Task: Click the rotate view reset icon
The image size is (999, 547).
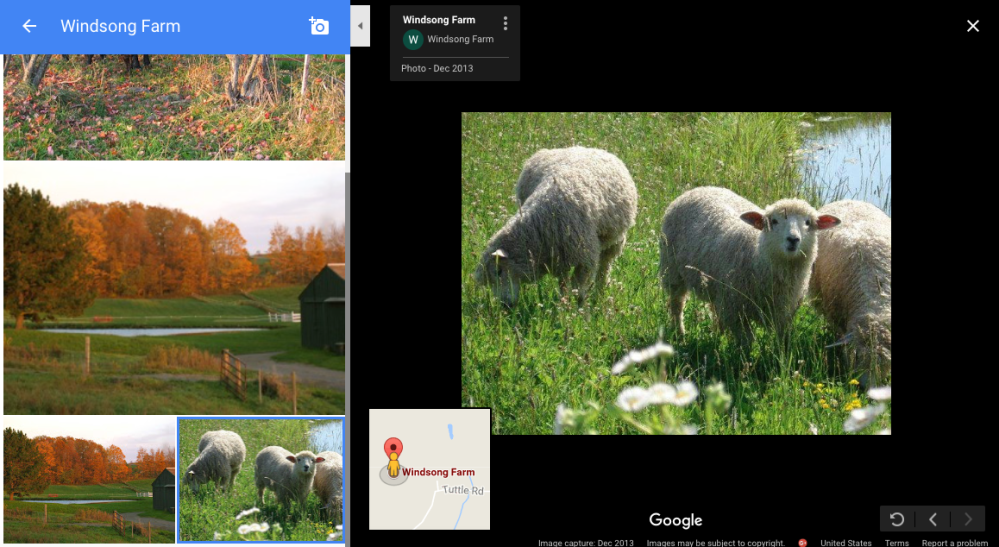Action: (897, 519)
